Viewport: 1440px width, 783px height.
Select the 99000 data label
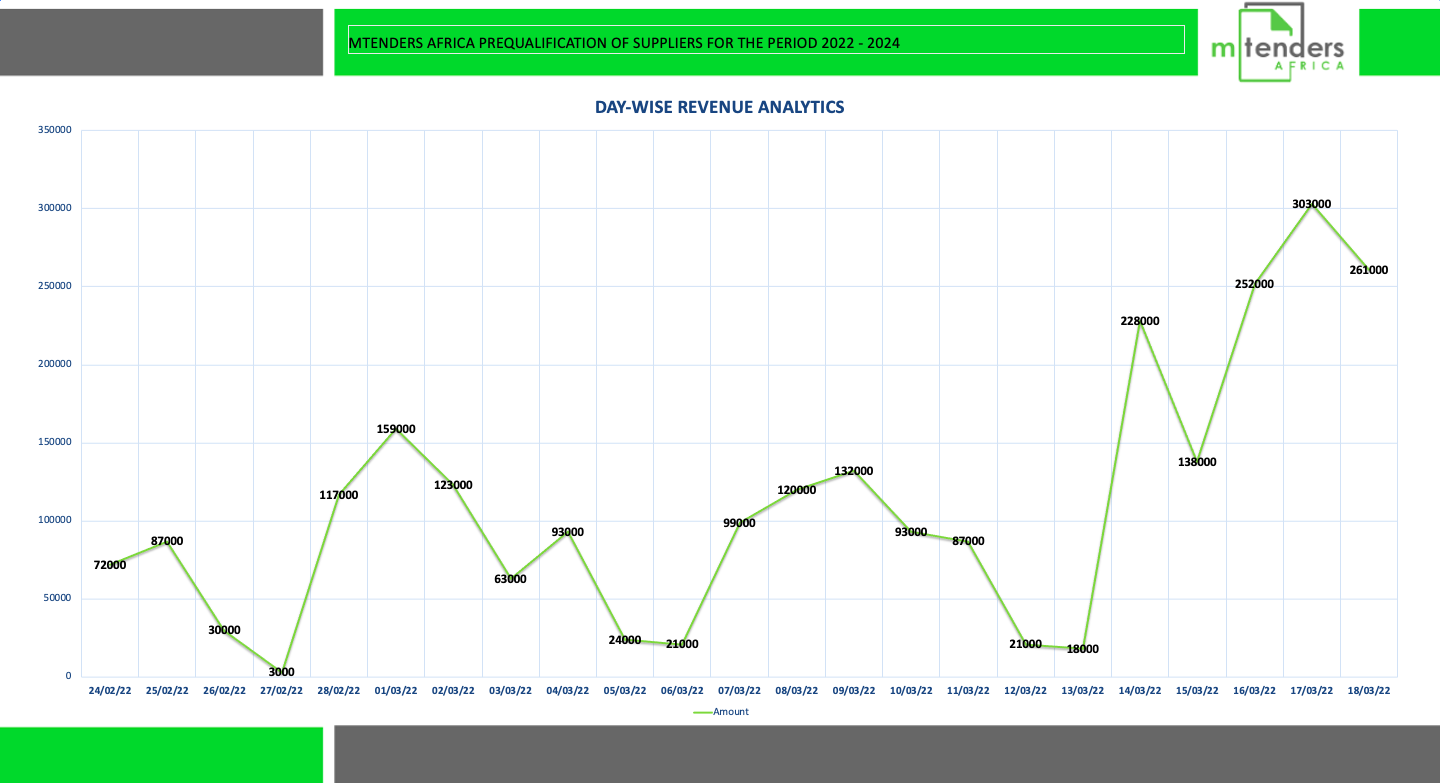pyautogui.click(x=739, y=523)
